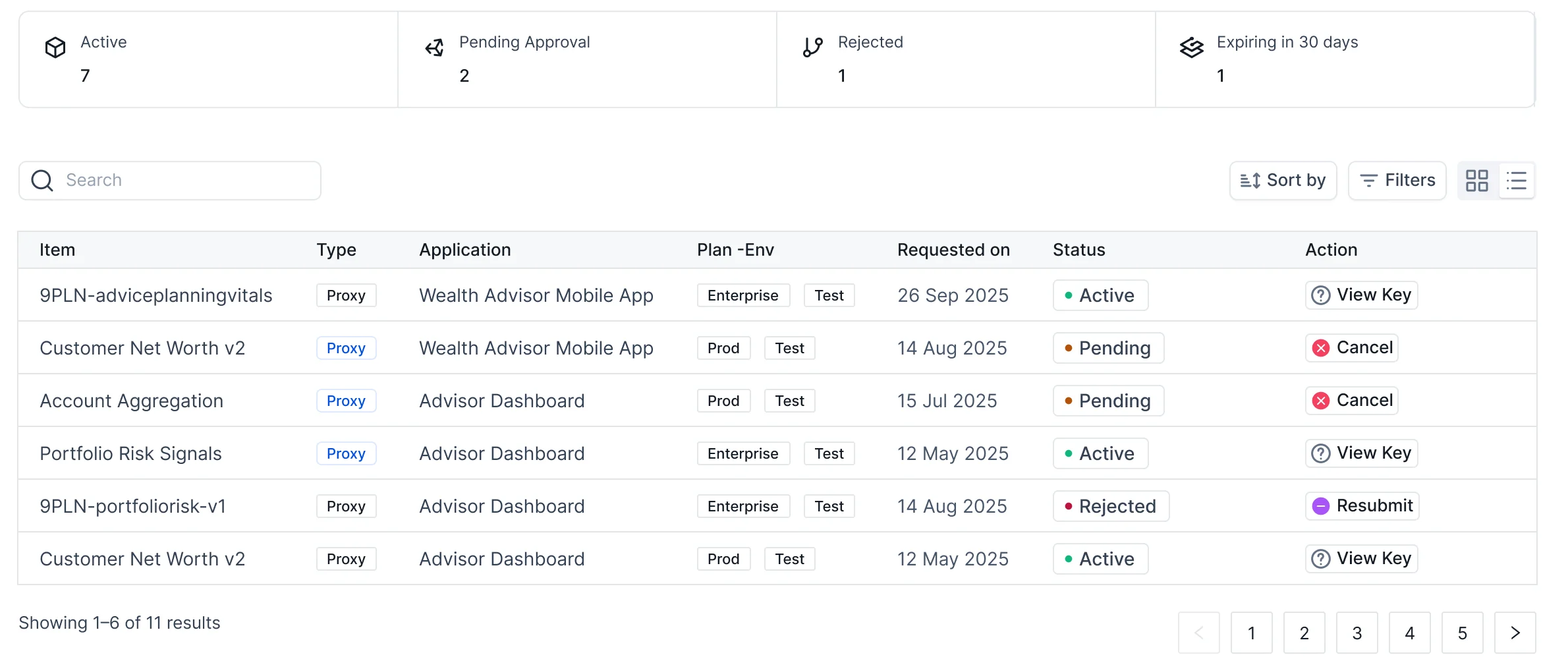This screenshot has width=1568, height=659.
Task: Open the Filters panel
Action: click(1397, 181)
